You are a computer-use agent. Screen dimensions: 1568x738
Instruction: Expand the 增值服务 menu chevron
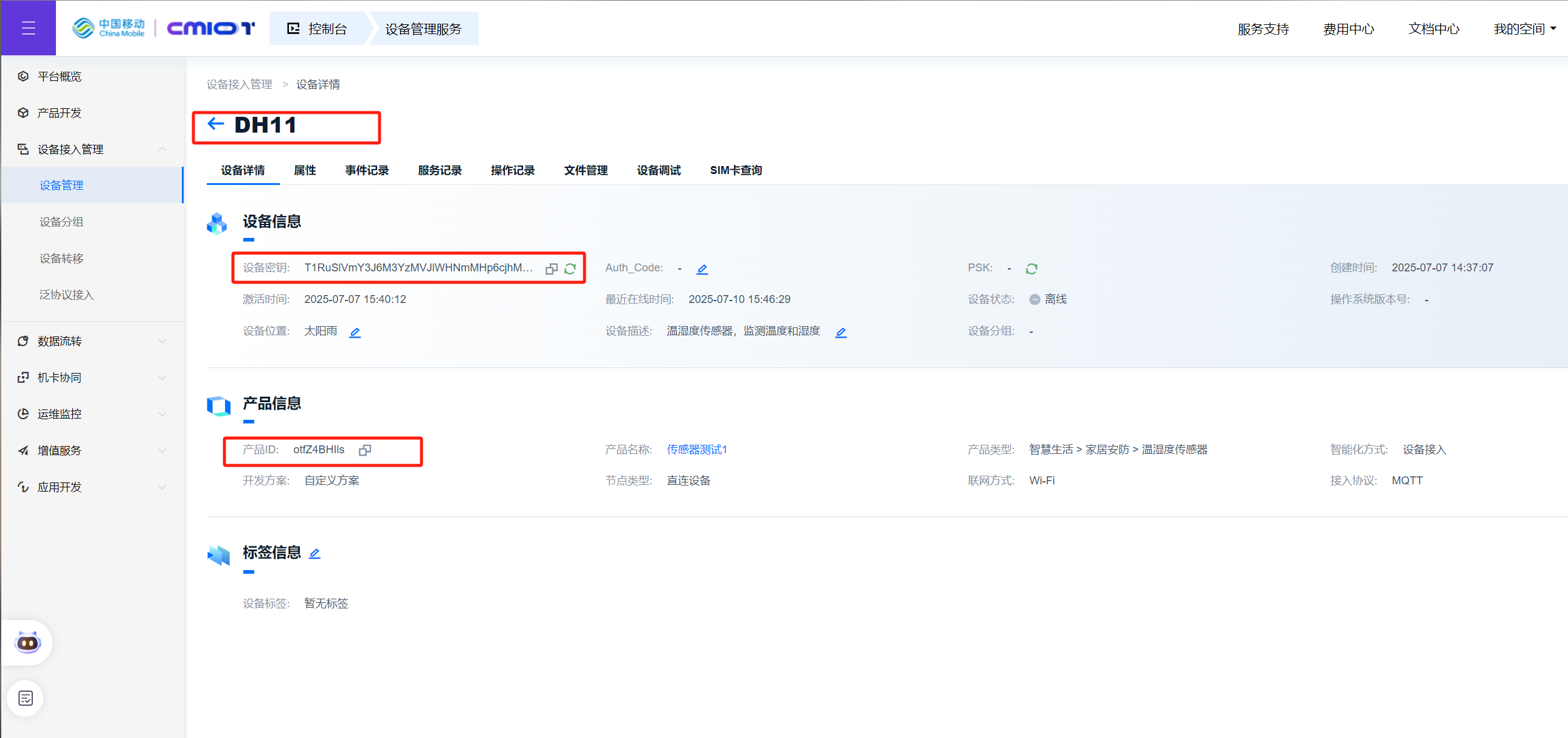tap(162, 451)
